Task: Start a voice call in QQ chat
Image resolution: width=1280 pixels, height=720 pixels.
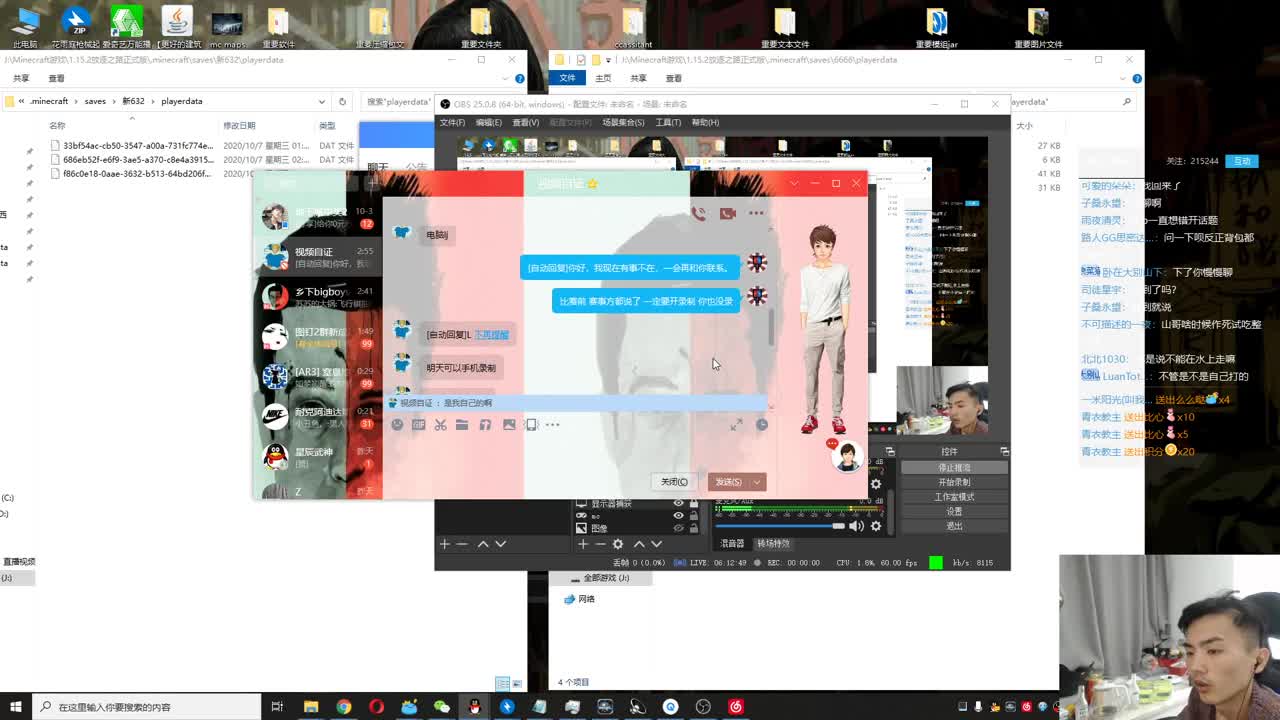Action: [x=698, y=213]
